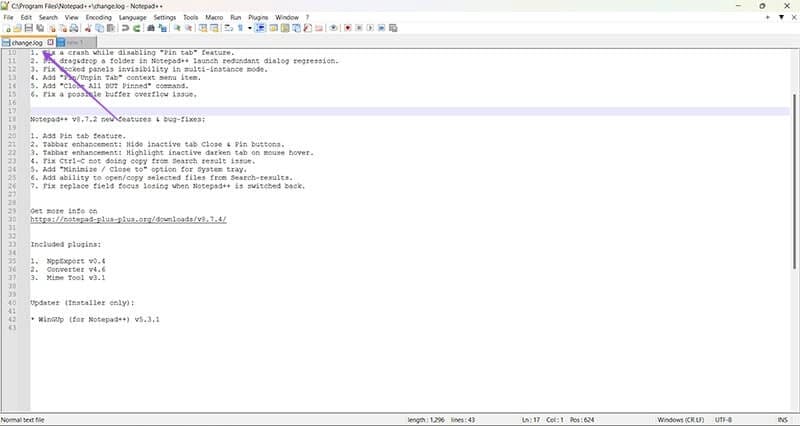Image resolution: width=800 pixels, height=426 pixels.
Task: Open the Search menu
Action: point(48,17)
